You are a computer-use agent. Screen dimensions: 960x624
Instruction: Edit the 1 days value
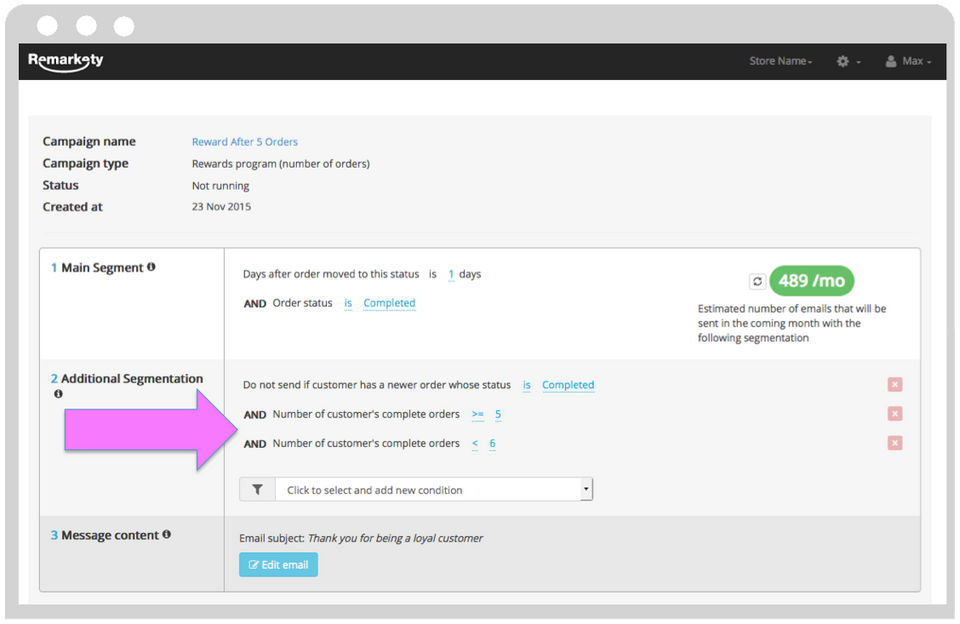pos(451,274)
